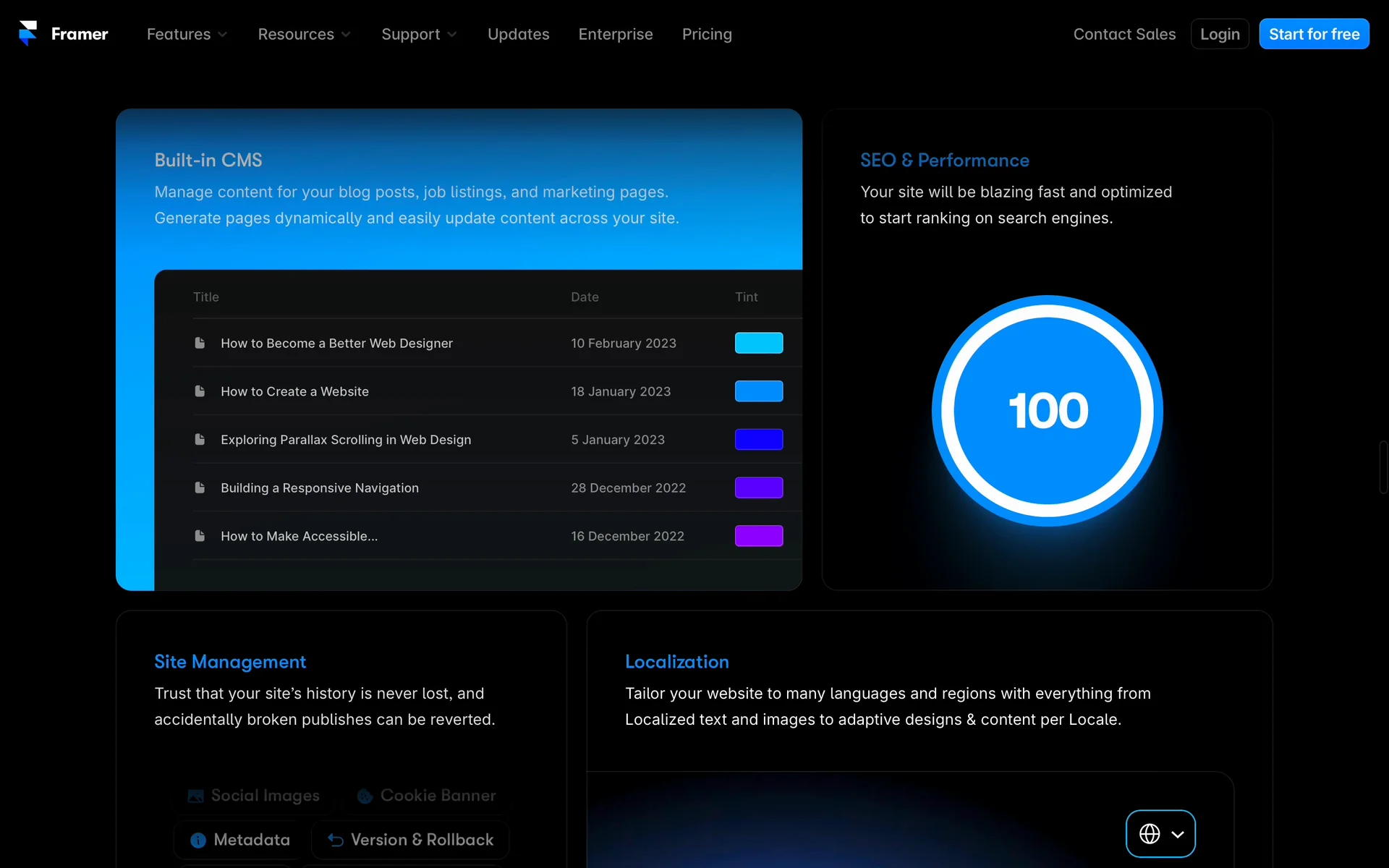
Task: Click the globe language icon
Action: coord(1150,834)
